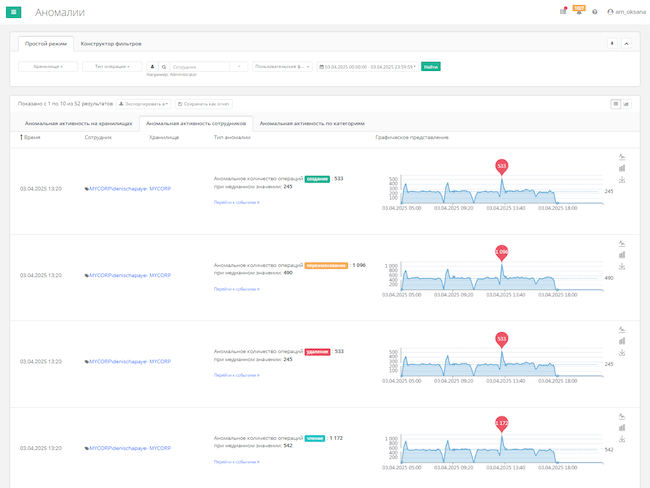Open MYCORP storage link in удаление row

[x=160, y=362]
